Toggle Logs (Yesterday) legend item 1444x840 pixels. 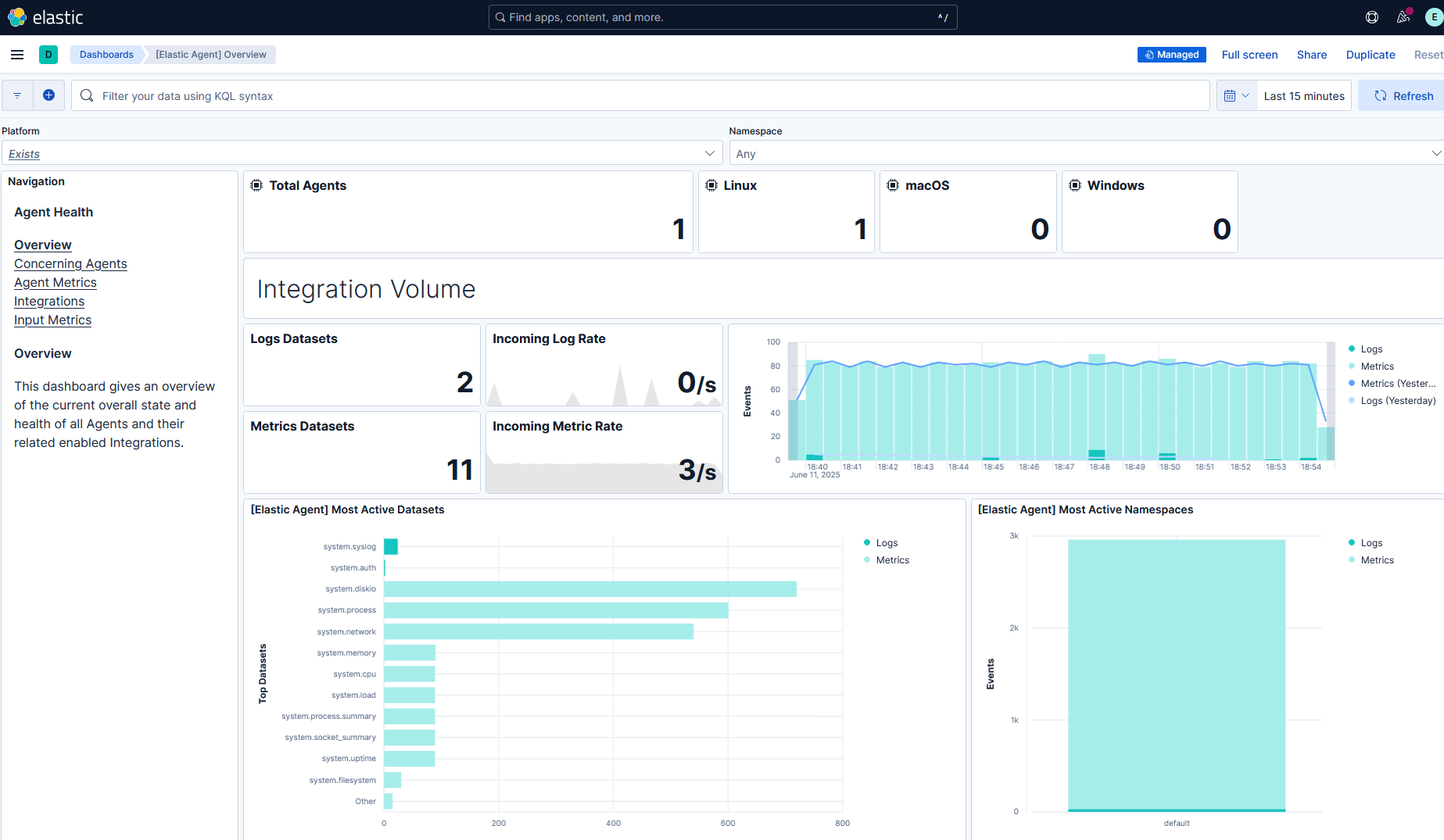click(x=1398, y=400)
